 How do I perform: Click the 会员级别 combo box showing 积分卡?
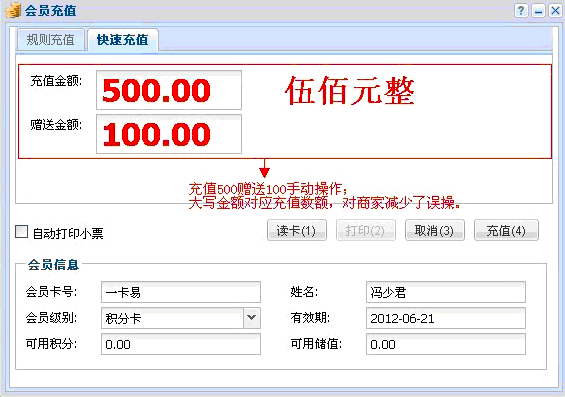point(181,318)
